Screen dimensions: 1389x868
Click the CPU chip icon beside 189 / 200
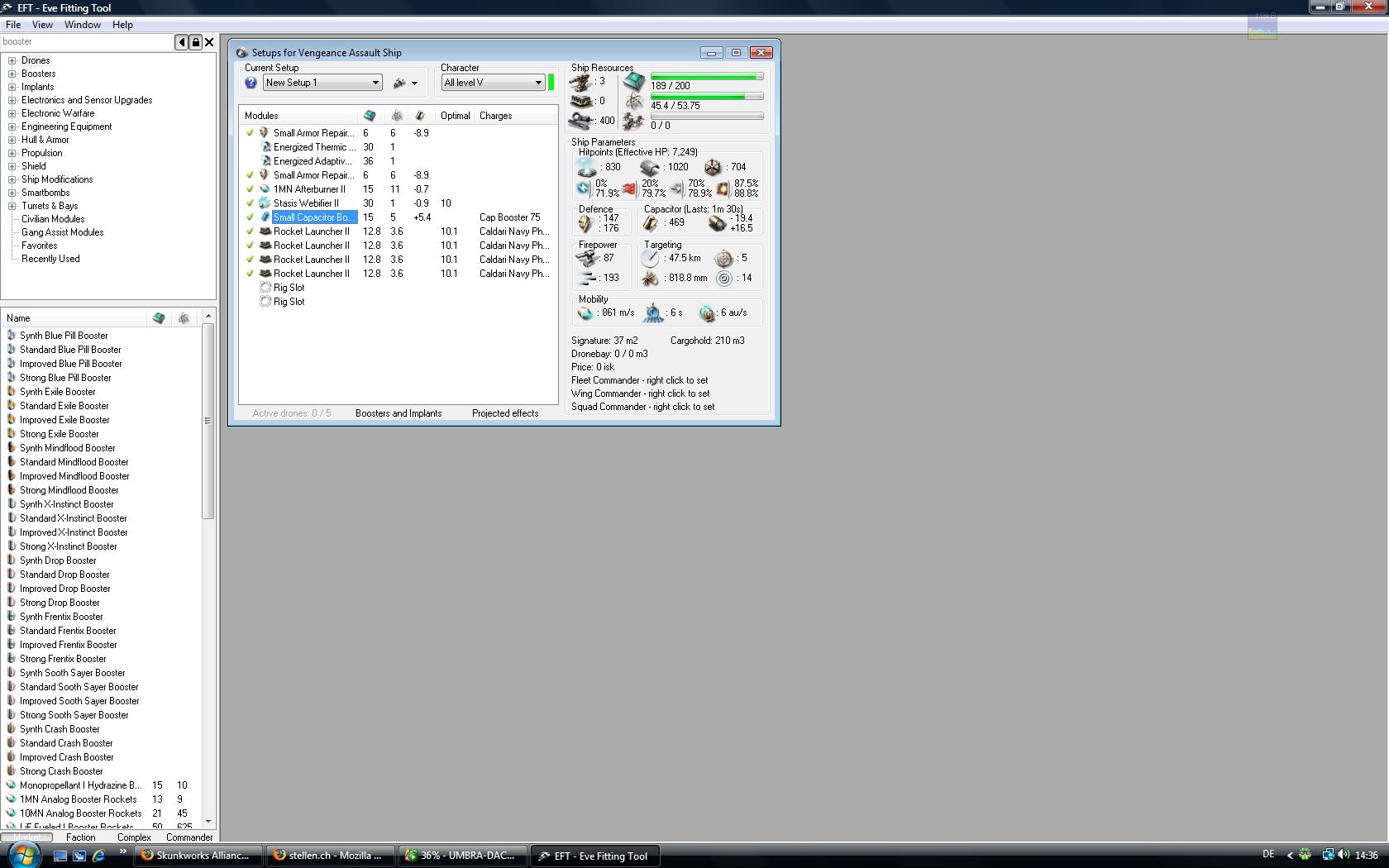pyautogui.click(x=634, y=82)
